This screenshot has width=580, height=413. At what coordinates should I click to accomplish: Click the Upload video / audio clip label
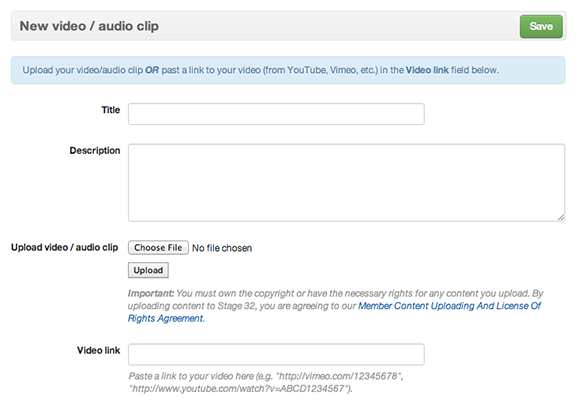pos(65,247)
